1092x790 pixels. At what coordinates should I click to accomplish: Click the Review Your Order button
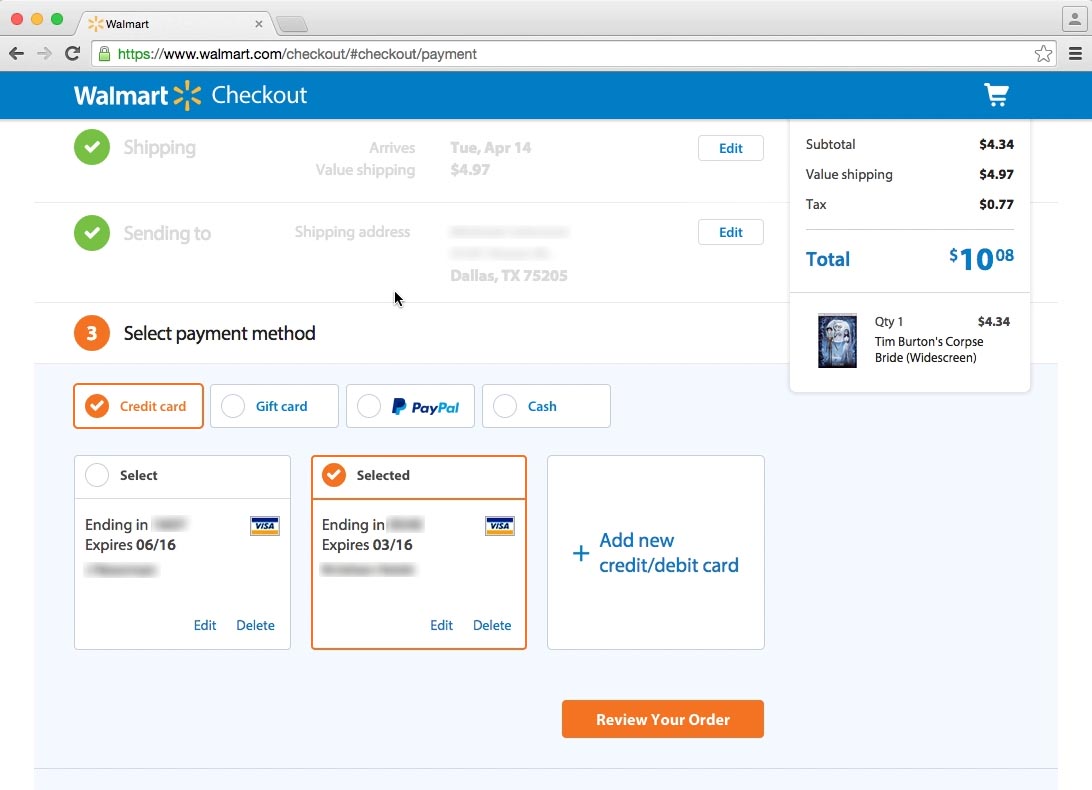[x=663, y=719]
